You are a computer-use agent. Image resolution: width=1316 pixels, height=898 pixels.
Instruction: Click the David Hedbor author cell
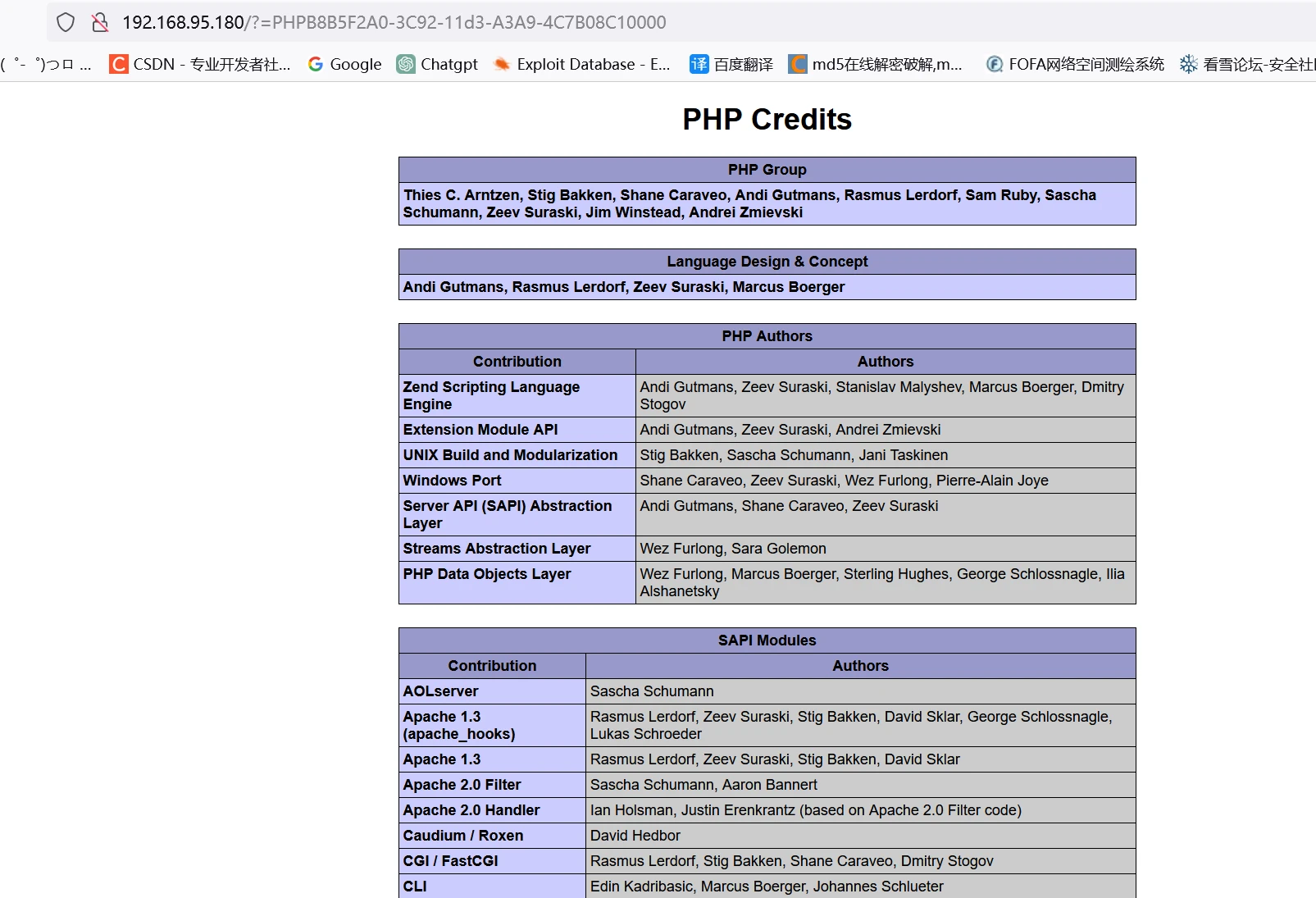[861, 836]
